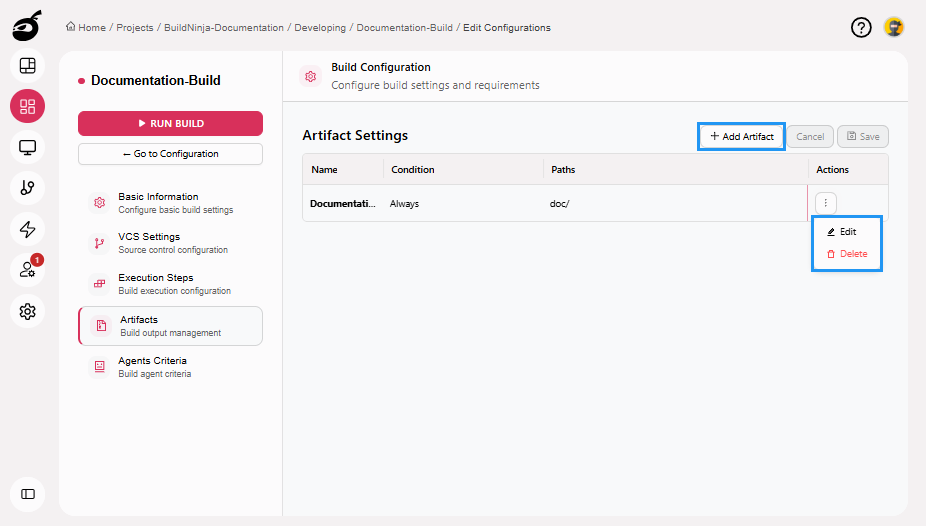926x526 pixels.
Task: Toggle the sidebar collapse panel icon
Action: pos(28,494)
